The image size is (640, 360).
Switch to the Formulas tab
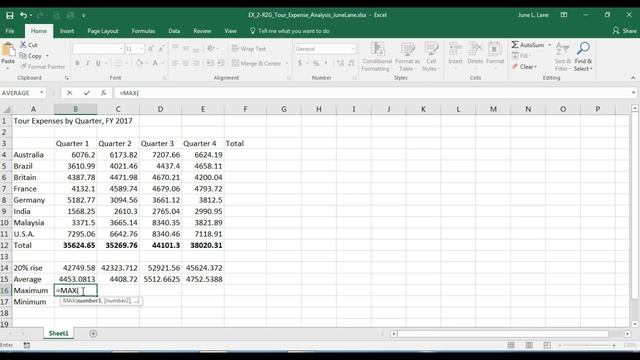point(143,31)
